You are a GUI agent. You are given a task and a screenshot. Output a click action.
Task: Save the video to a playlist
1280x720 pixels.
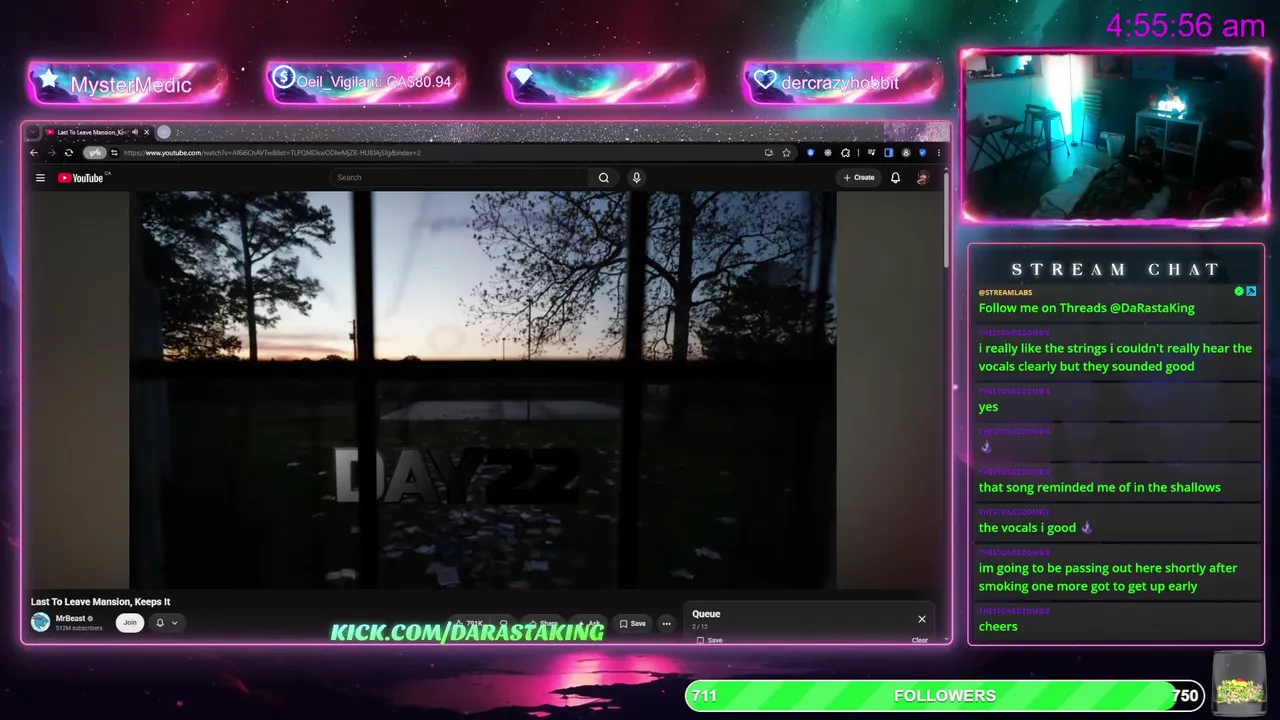pyautogui.click(x=633, y=623)
